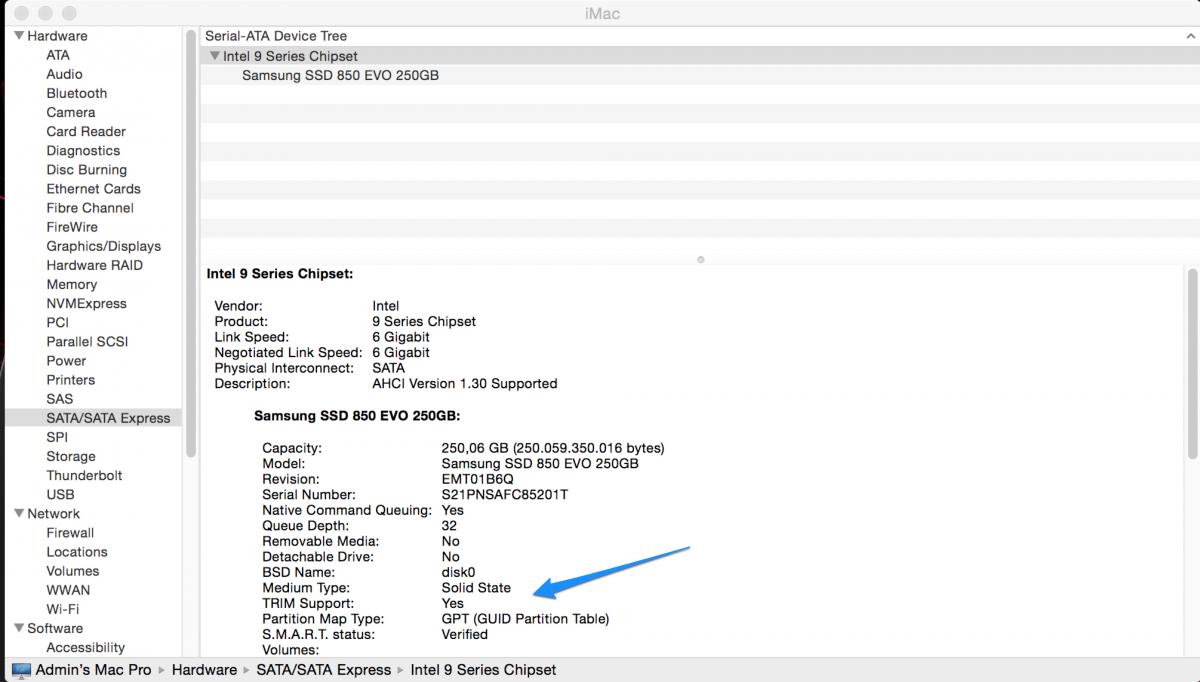Select SAS in the sidebar
This screenshot has height=682, width=1200.
tap(59, 398)
